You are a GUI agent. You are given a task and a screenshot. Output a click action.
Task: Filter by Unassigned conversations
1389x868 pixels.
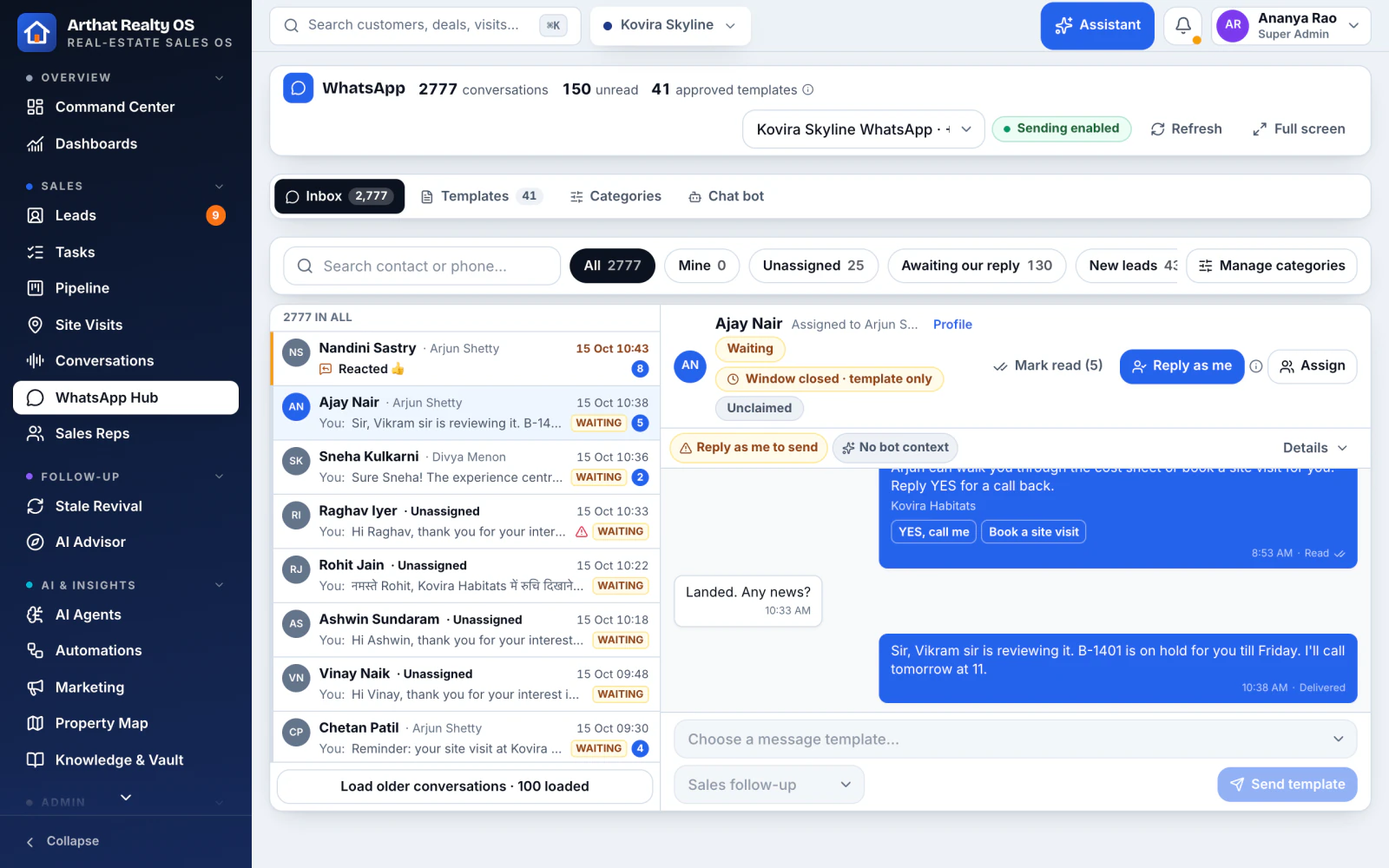(x=813, y=266)
